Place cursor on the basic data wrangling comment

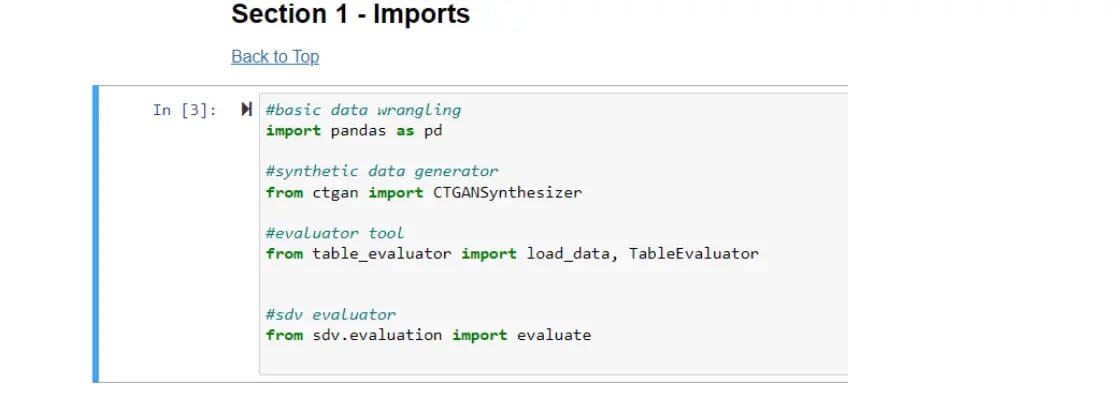(363, 110)
